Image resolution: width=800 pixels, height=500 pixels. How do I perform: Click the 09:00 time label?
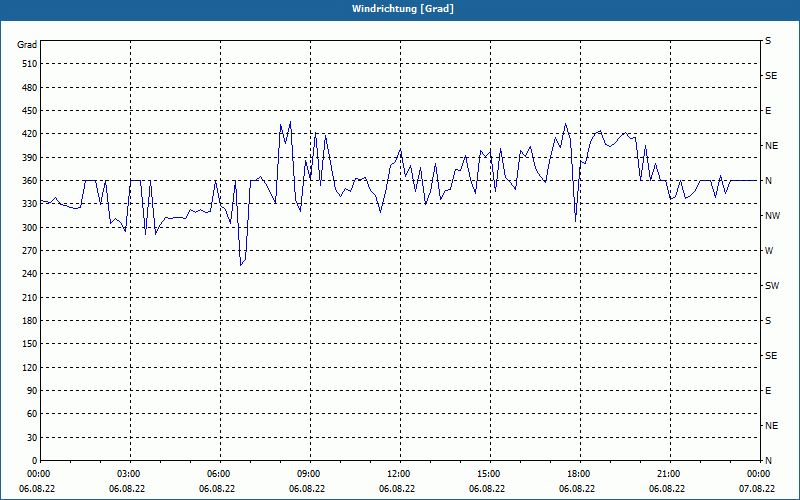tap(308, 474)
